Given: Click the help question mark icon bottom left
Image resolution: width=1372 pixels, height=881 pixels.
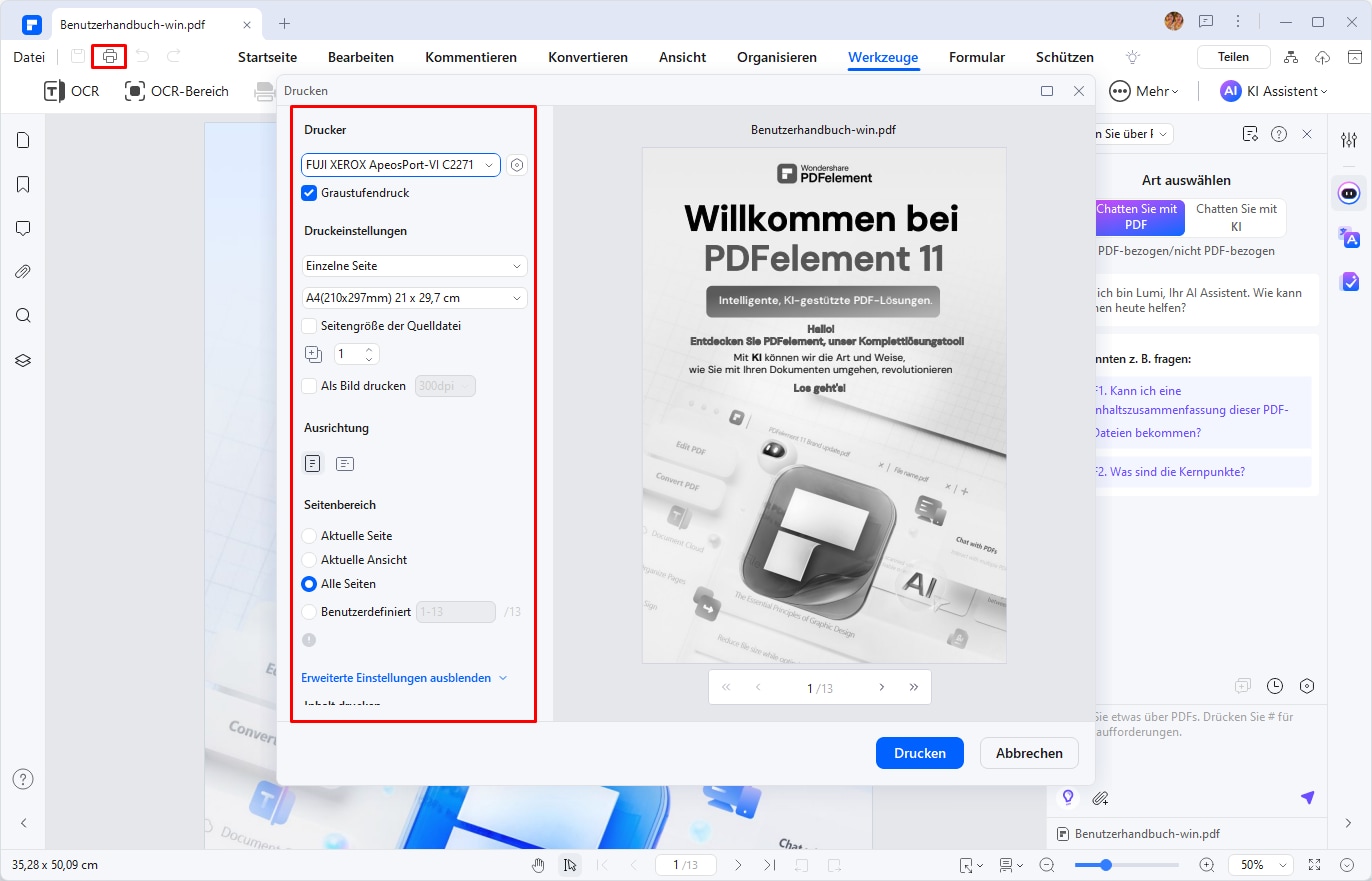Looking at the screenshot, I should pyautogui.click(x=23, y=779).
